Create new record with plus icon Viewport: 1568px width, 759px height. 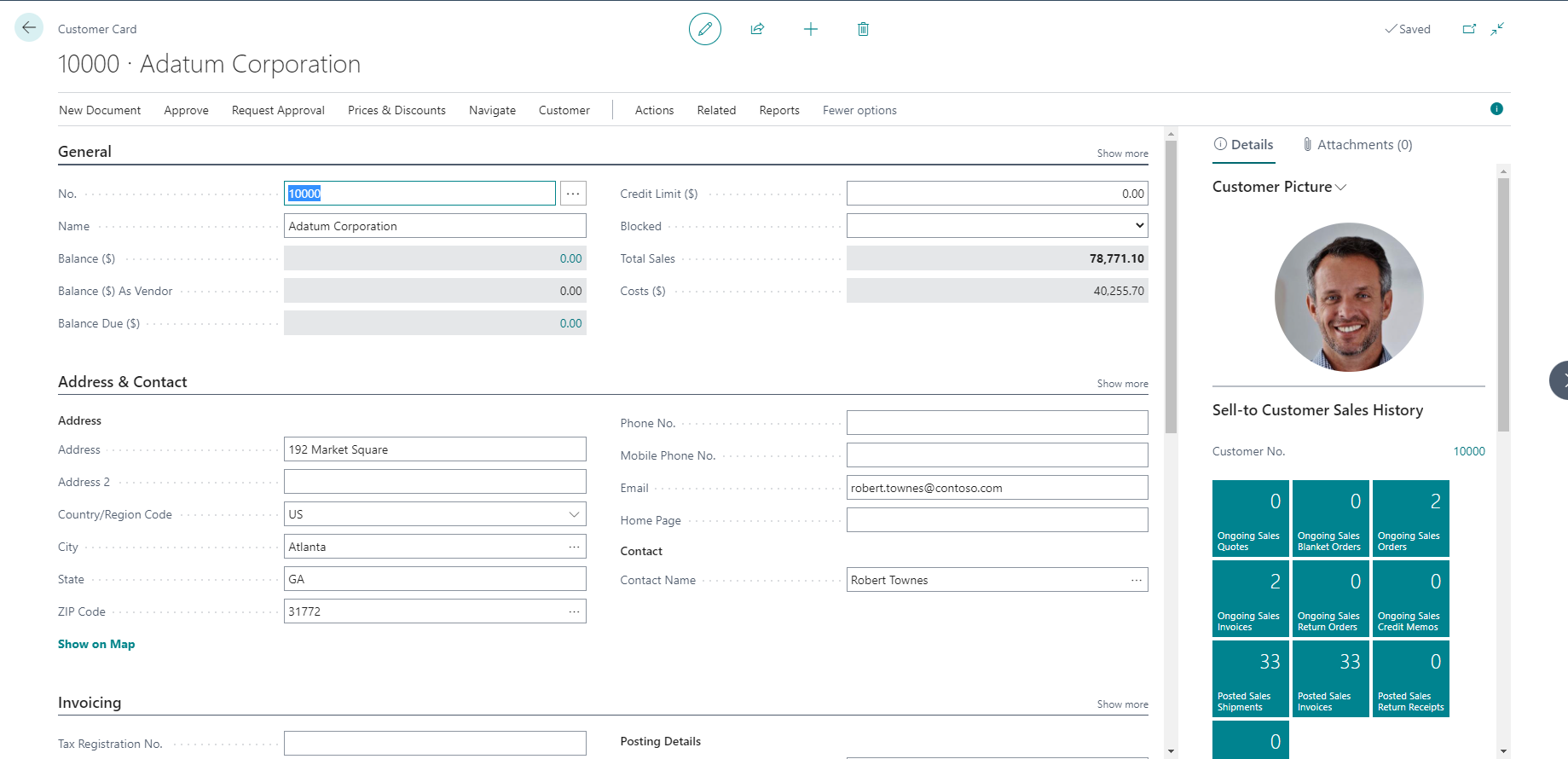(810, 29)
